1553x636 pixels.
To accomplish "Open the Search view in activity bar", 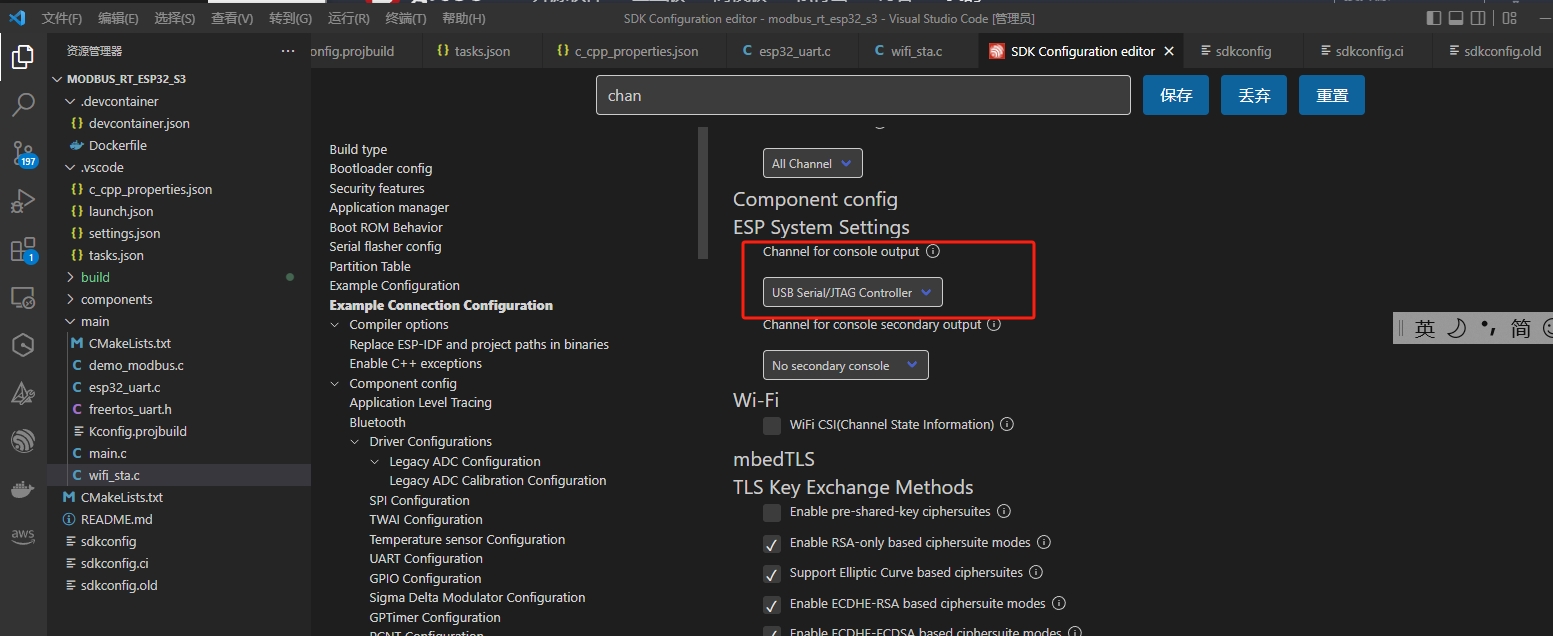I will (22, 104).
